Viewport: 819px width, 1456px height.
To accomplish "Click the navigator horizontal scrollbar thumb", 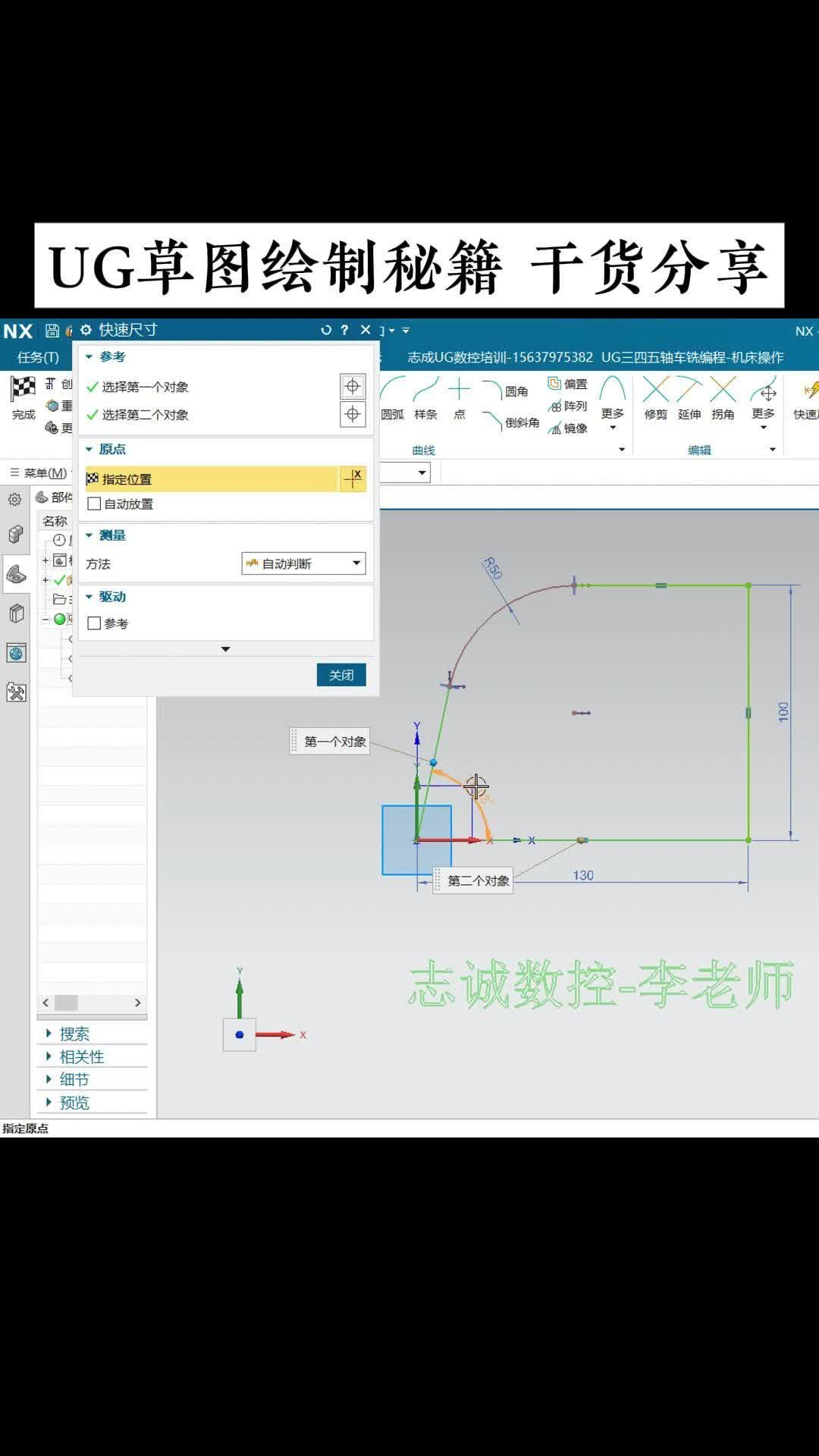I will click(66, 1003).
